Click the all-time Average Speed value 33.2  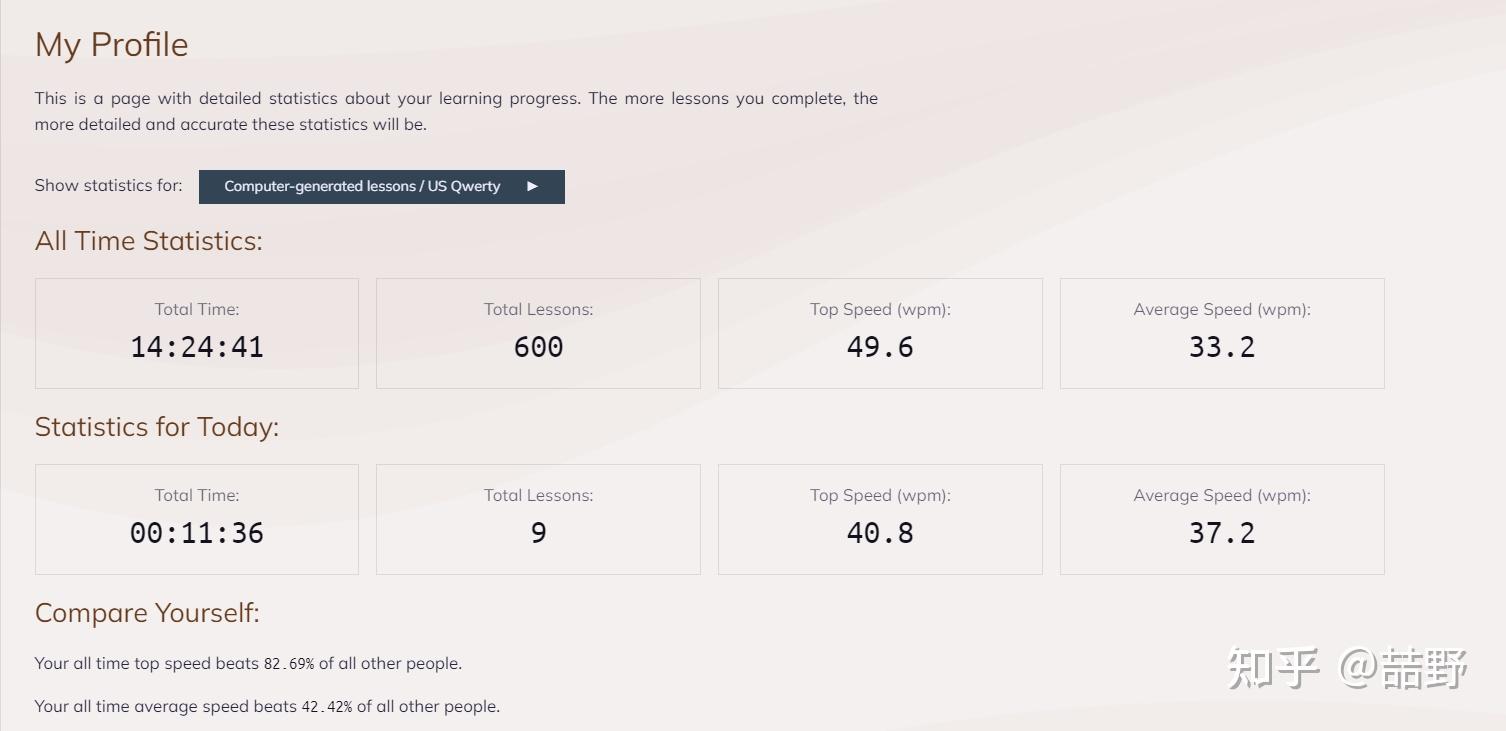(x=1221, y=347)
